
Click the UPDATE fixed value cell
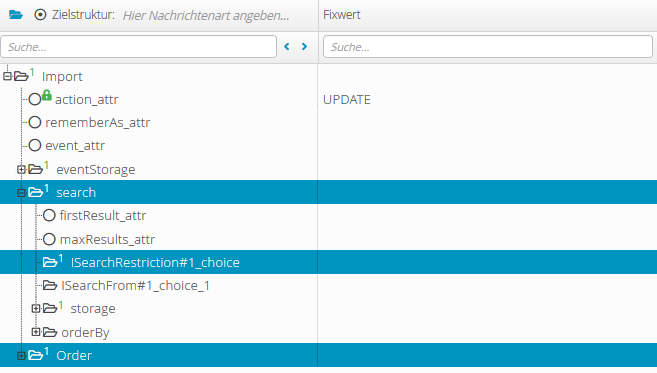[488, 100]
